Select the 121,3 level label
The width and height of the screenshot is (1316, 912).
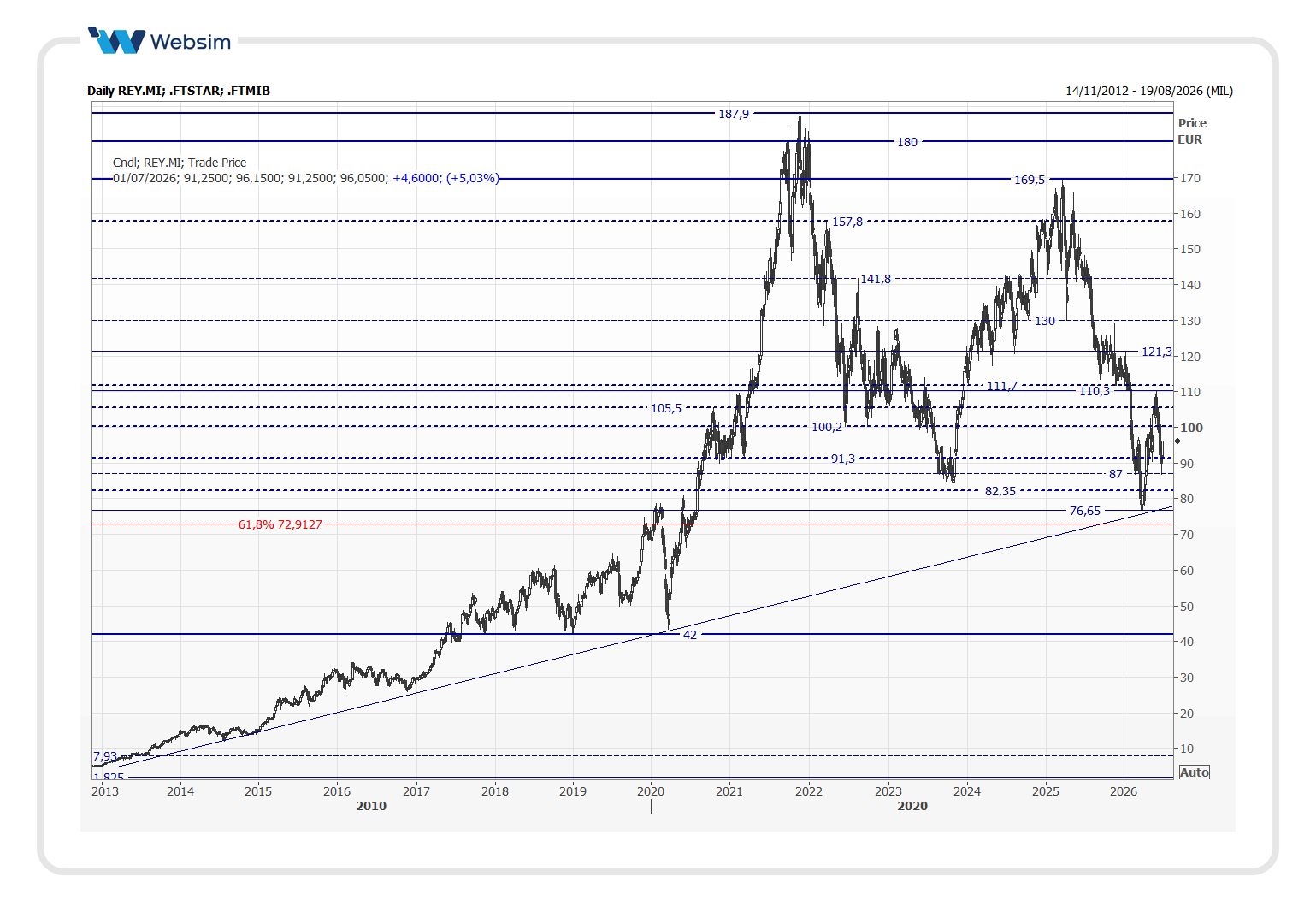(x=1157, y=352)
